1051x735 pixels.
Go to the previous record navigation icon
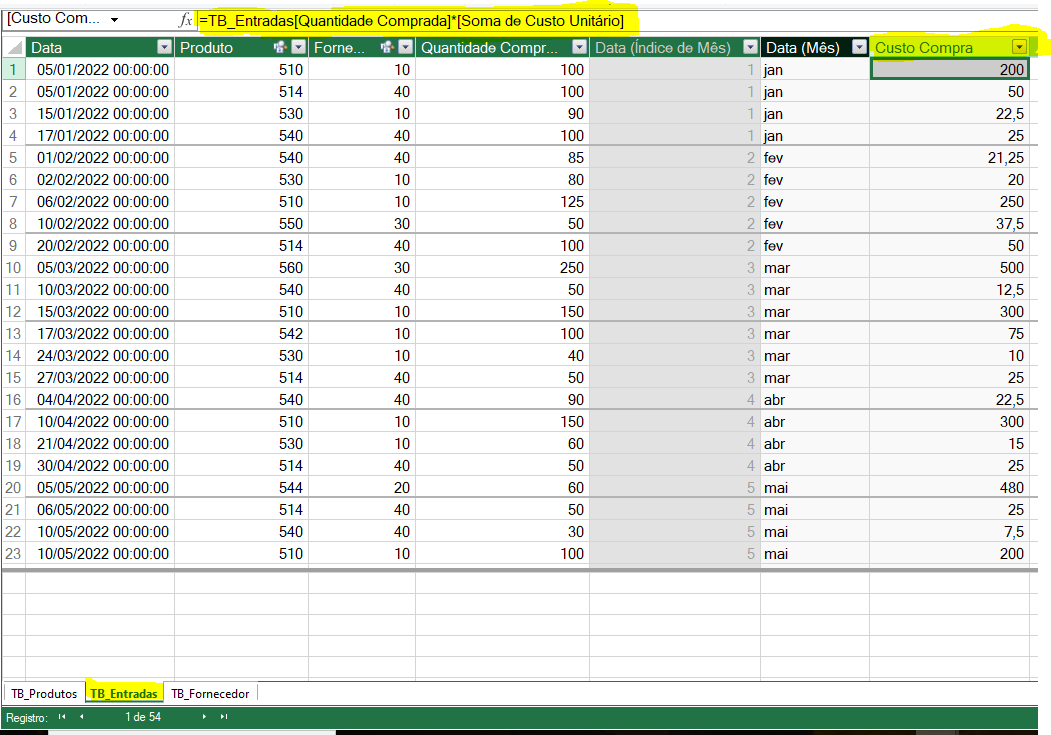[x=81, y=717]
